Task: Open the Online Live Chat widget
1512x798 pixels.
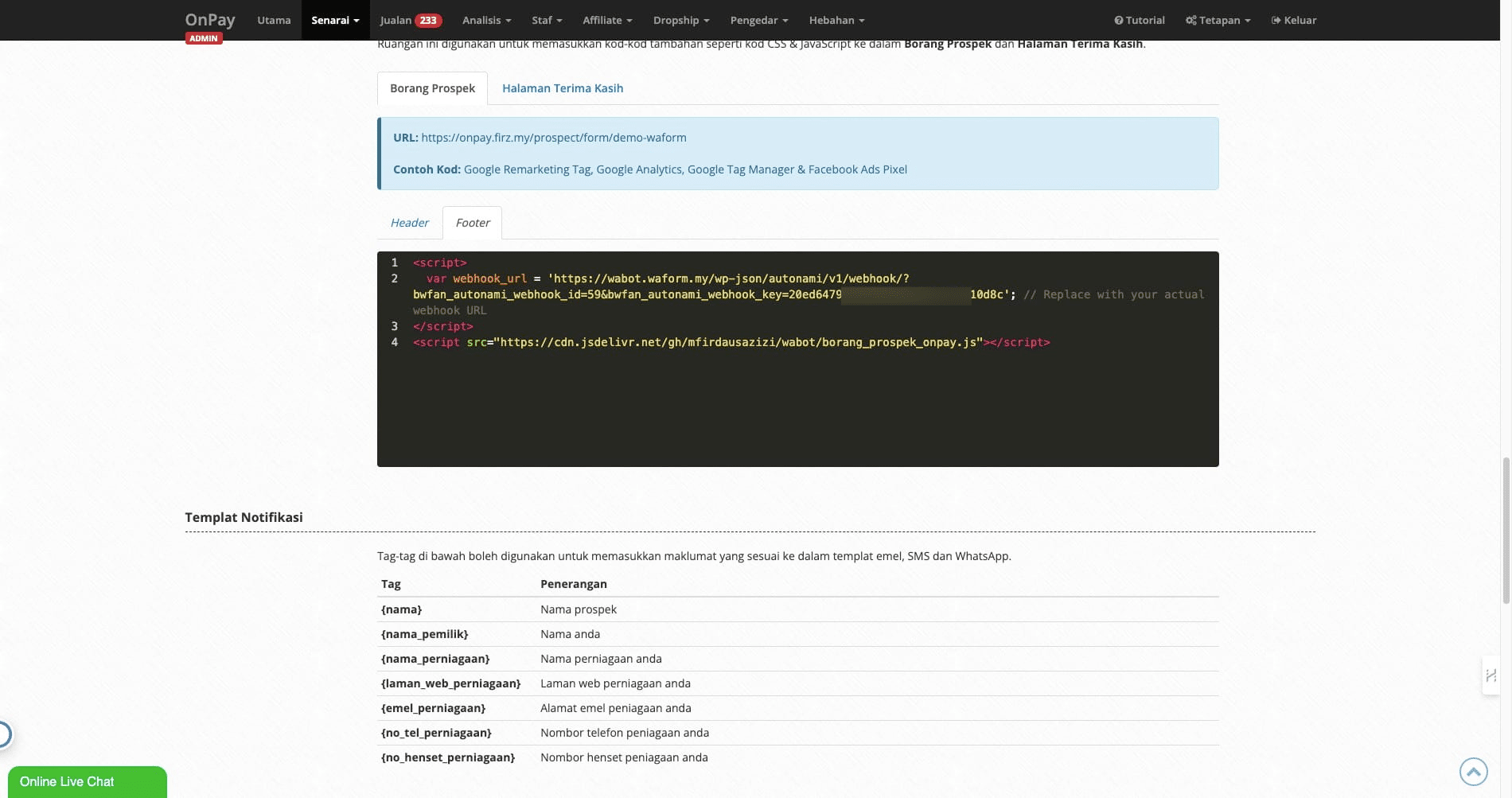Action: (88, 781)
